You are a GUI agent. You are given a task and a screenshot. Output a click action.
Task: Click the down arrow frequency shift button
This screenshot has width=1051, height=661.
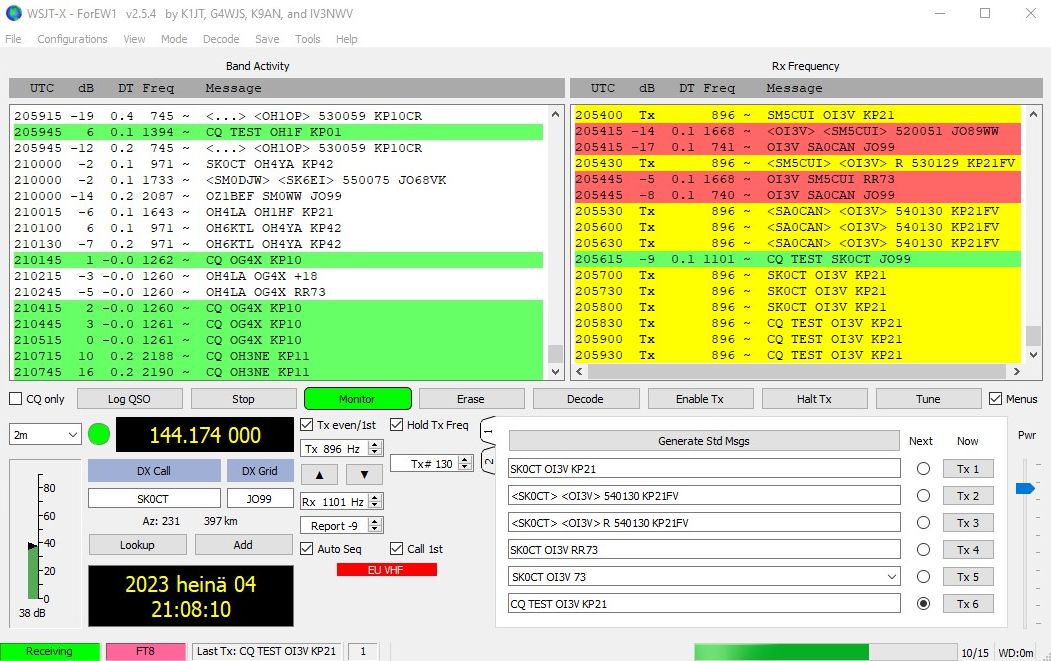pos(364,475)
